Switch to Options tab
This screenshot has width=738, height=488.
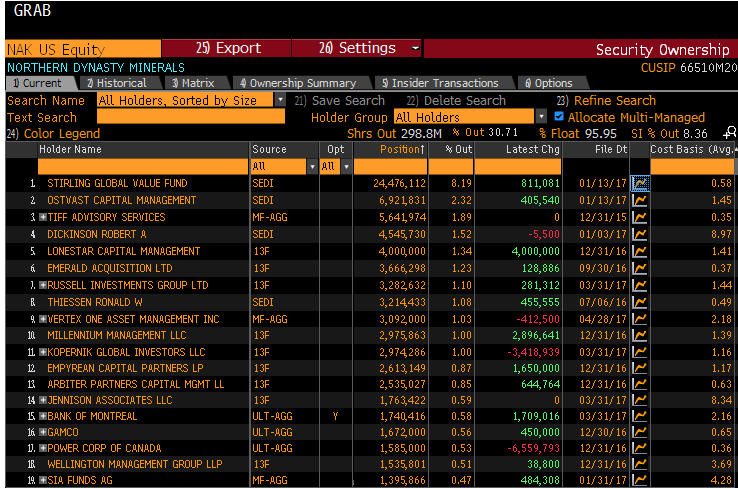[553, 83]
